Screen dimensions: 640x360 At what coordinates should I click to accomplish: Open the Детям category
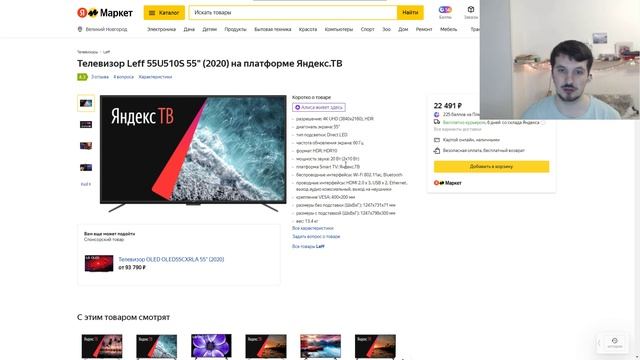[x=209, y=29]
